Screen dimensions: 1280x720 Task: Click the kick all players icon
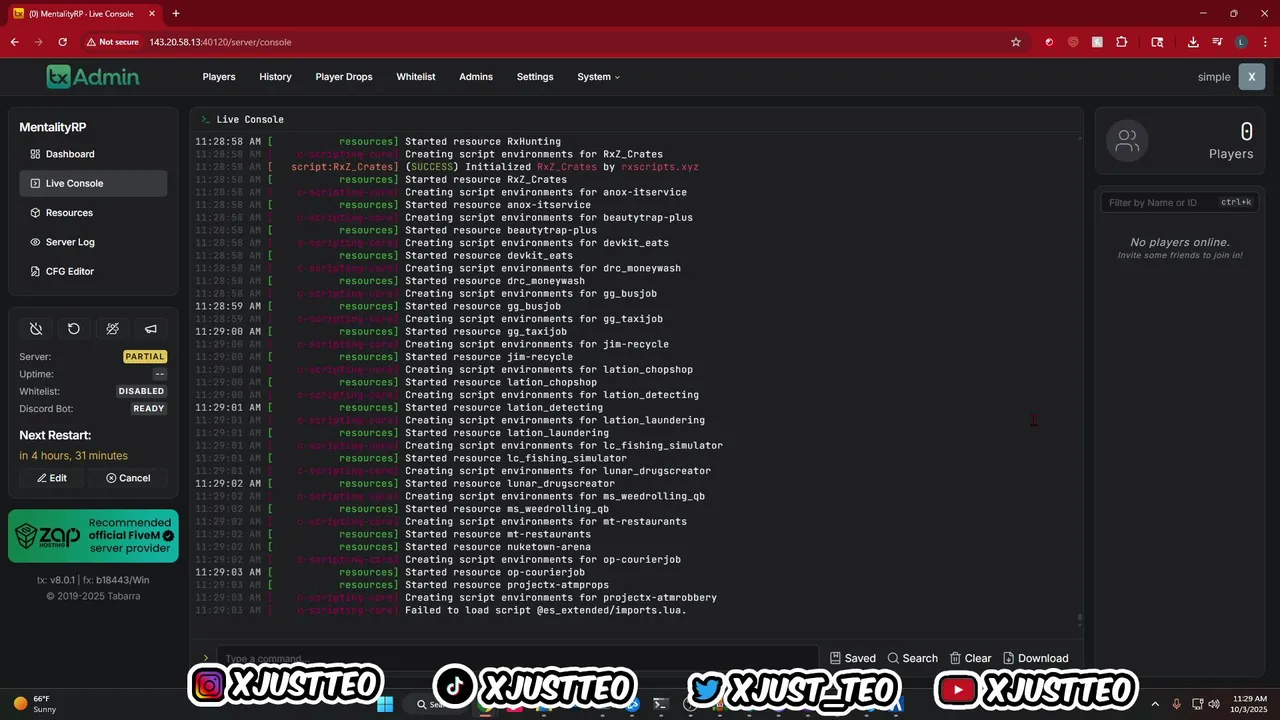click(112, 329)
